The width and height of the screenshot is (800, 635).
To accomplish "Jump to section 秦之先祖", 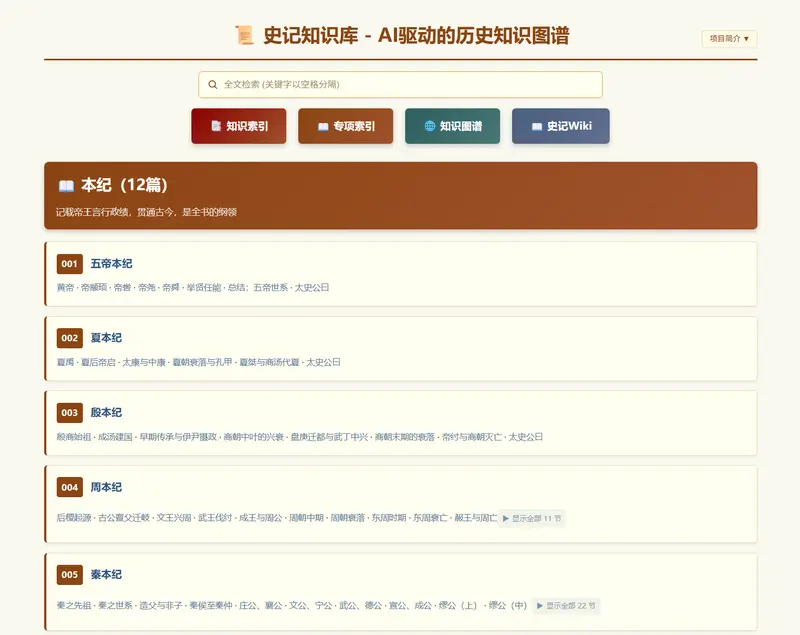I will (x=74, y=605).
